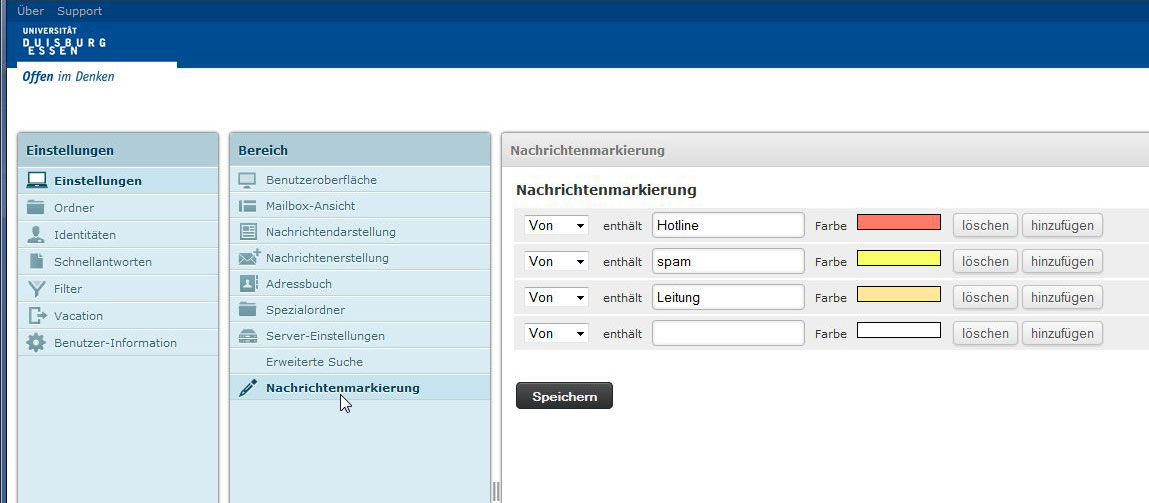
Task: Click the Mailbox-Ansicht list icon
Action: point(248,206)
